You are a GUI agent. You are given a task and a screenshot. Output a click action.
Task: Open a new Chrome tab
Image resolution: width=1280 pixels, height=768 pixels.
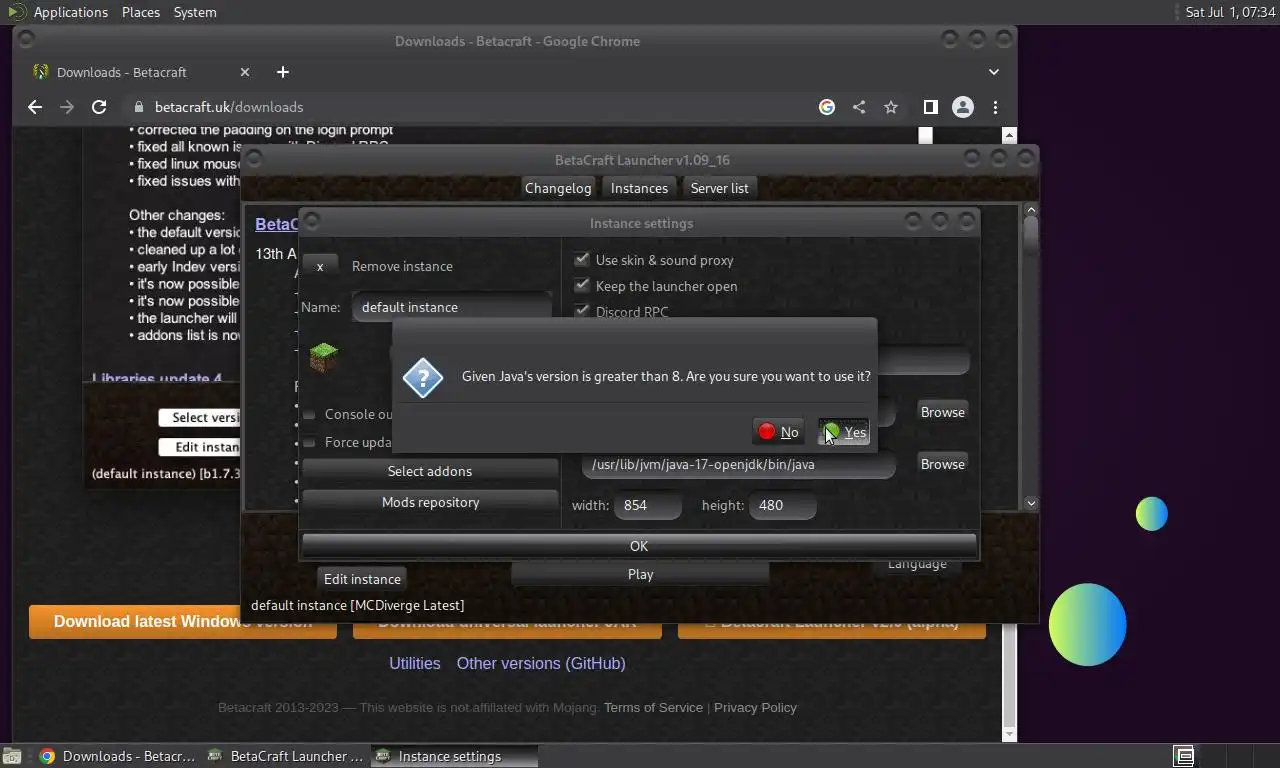pyautogui.click(x=283, y=72)
